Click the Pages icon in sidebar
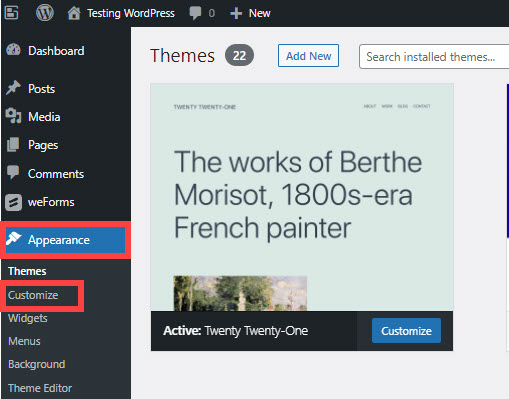The width and height of the screenshot is (509, 399). [x=13, y=145]
